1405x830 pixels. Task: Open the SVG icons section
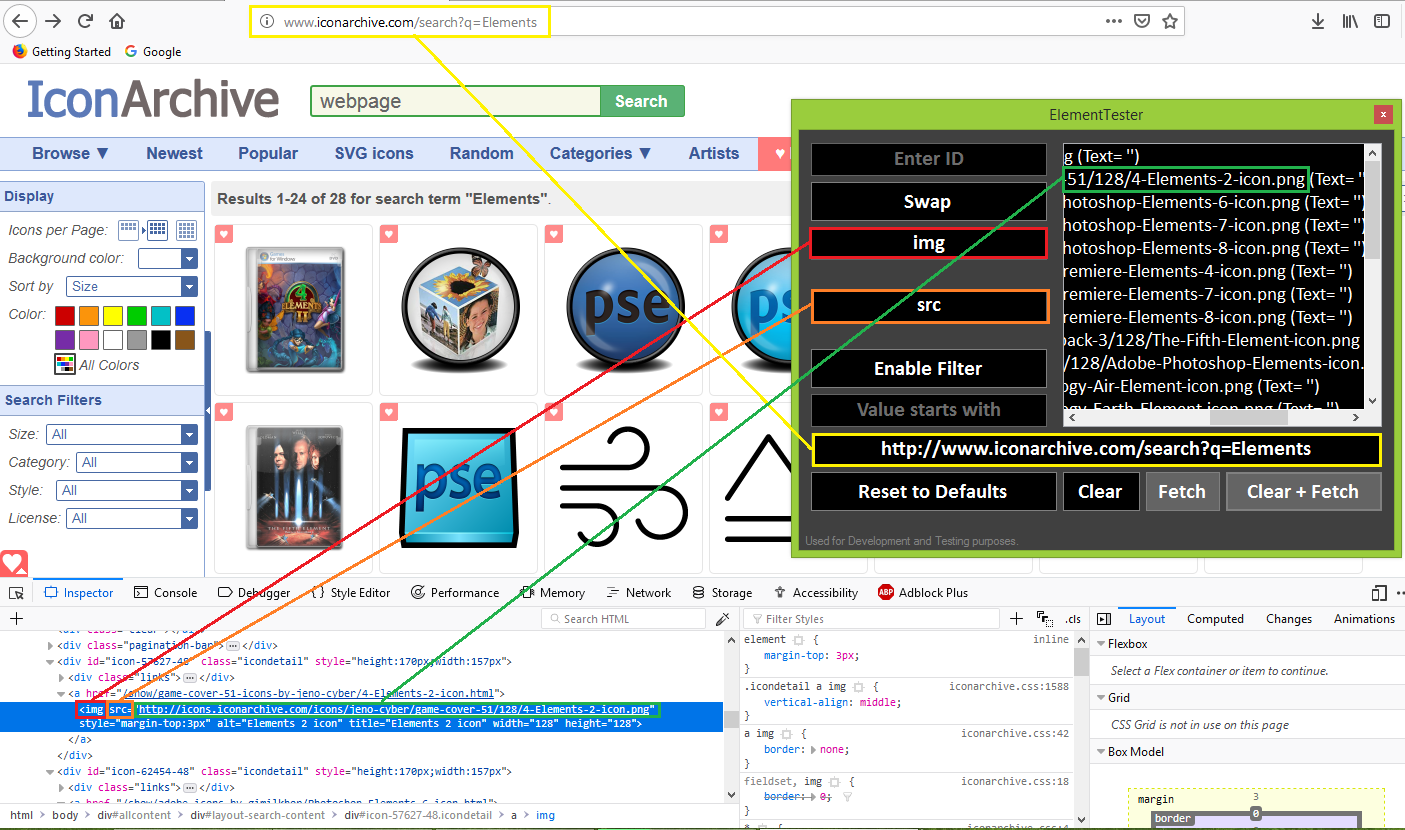pyautogui.click(x=374, y=153)
